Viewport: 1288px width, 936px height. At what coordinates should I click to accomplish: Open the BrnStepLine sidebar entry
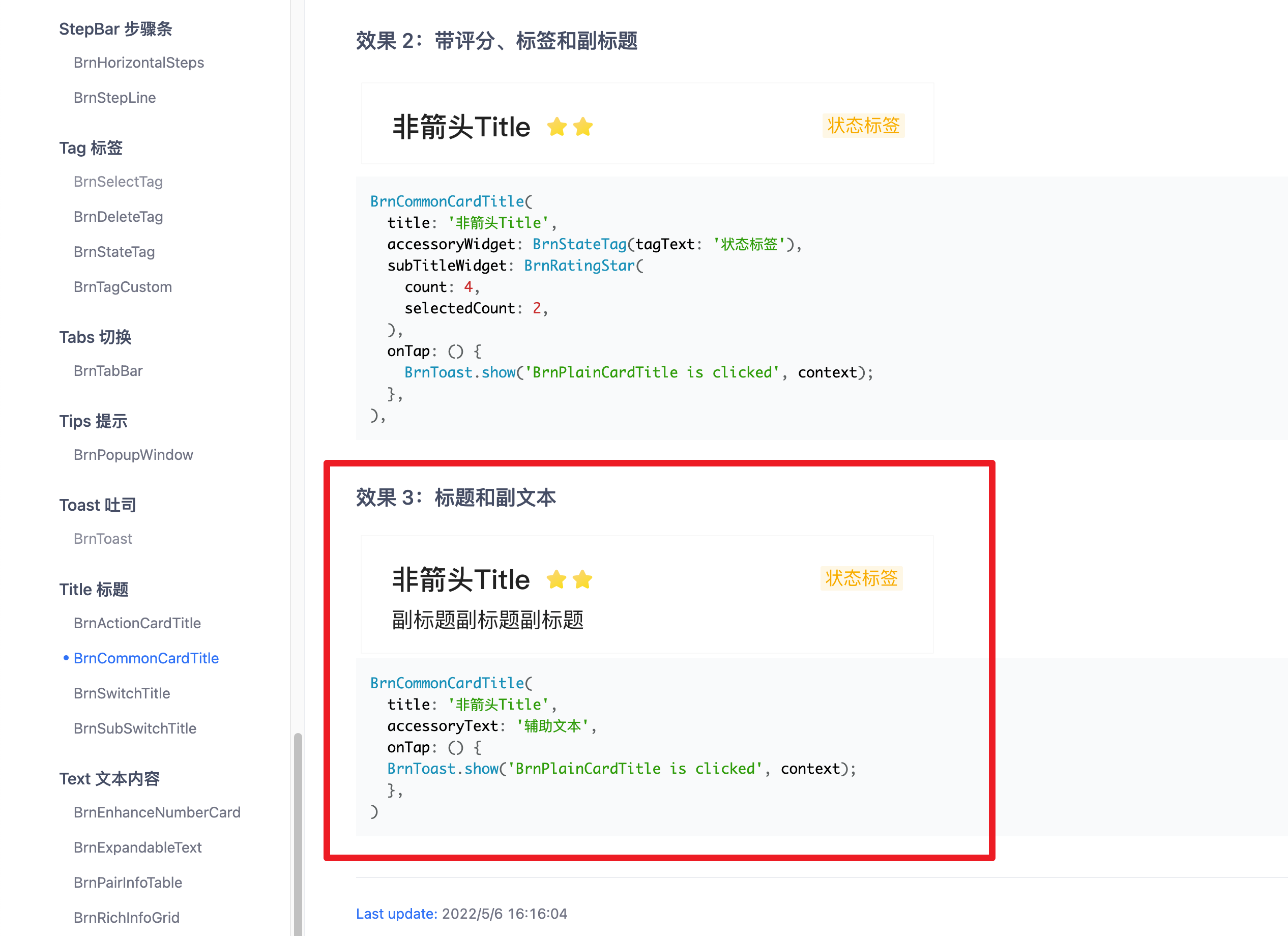coord(115,98)
